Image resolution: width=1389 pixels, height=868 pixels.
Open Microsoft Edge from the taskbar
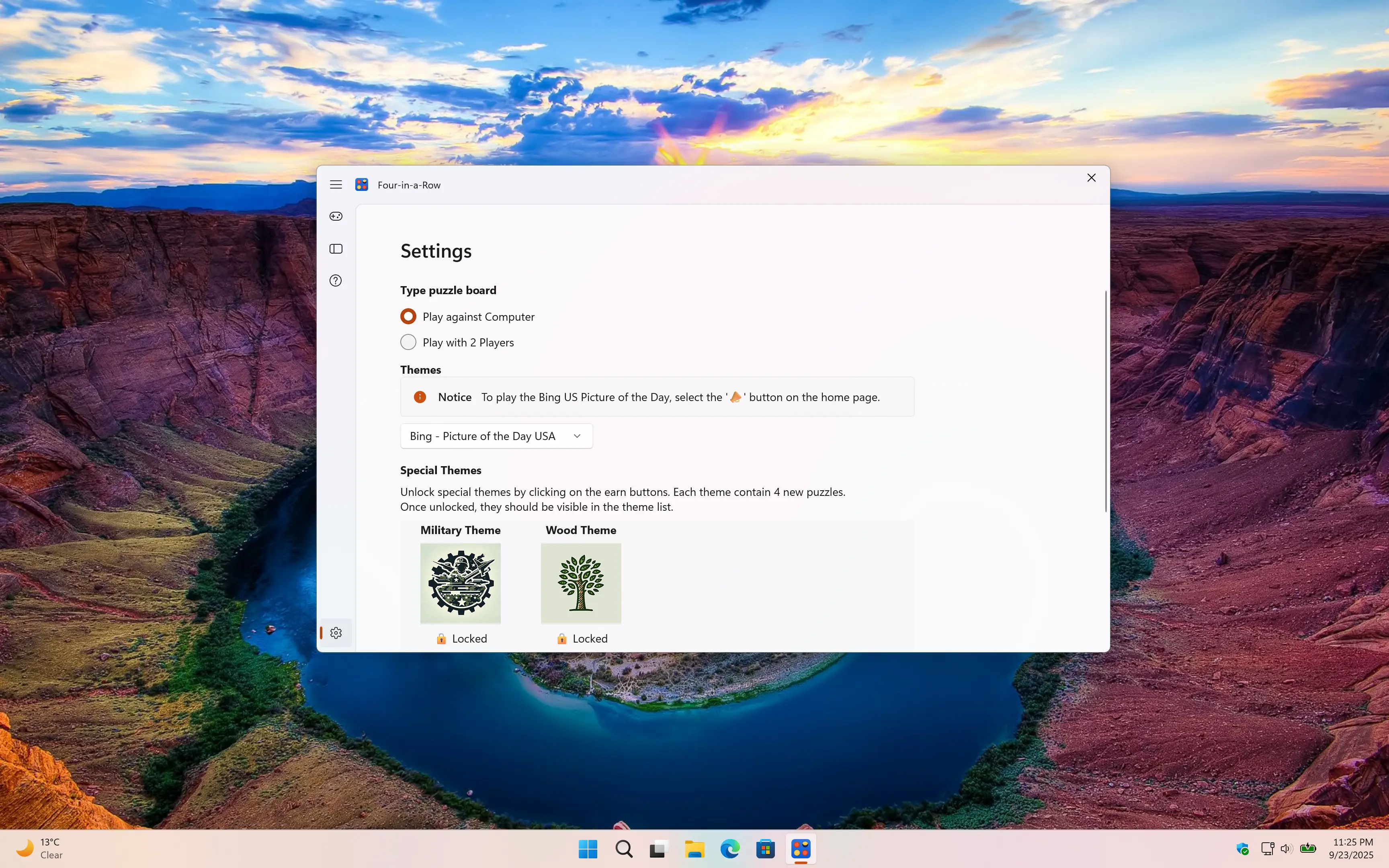click(x=729, y=848)
